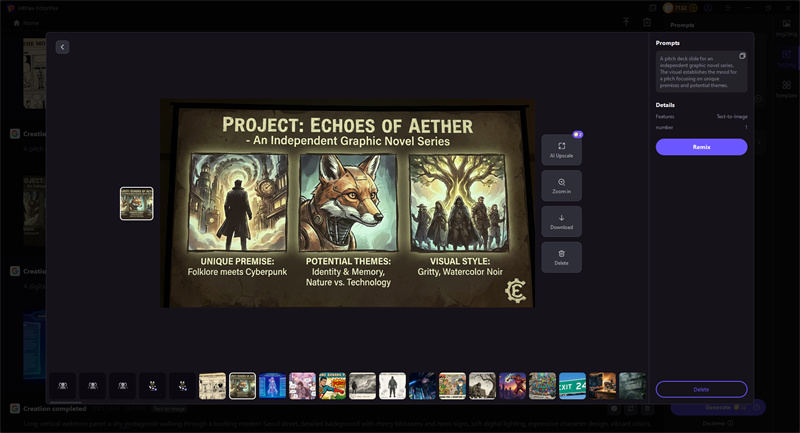Click Generate button in the background window
Image resolution: width=800 pixels, height=433 pixels.
(x=718, y=407)
